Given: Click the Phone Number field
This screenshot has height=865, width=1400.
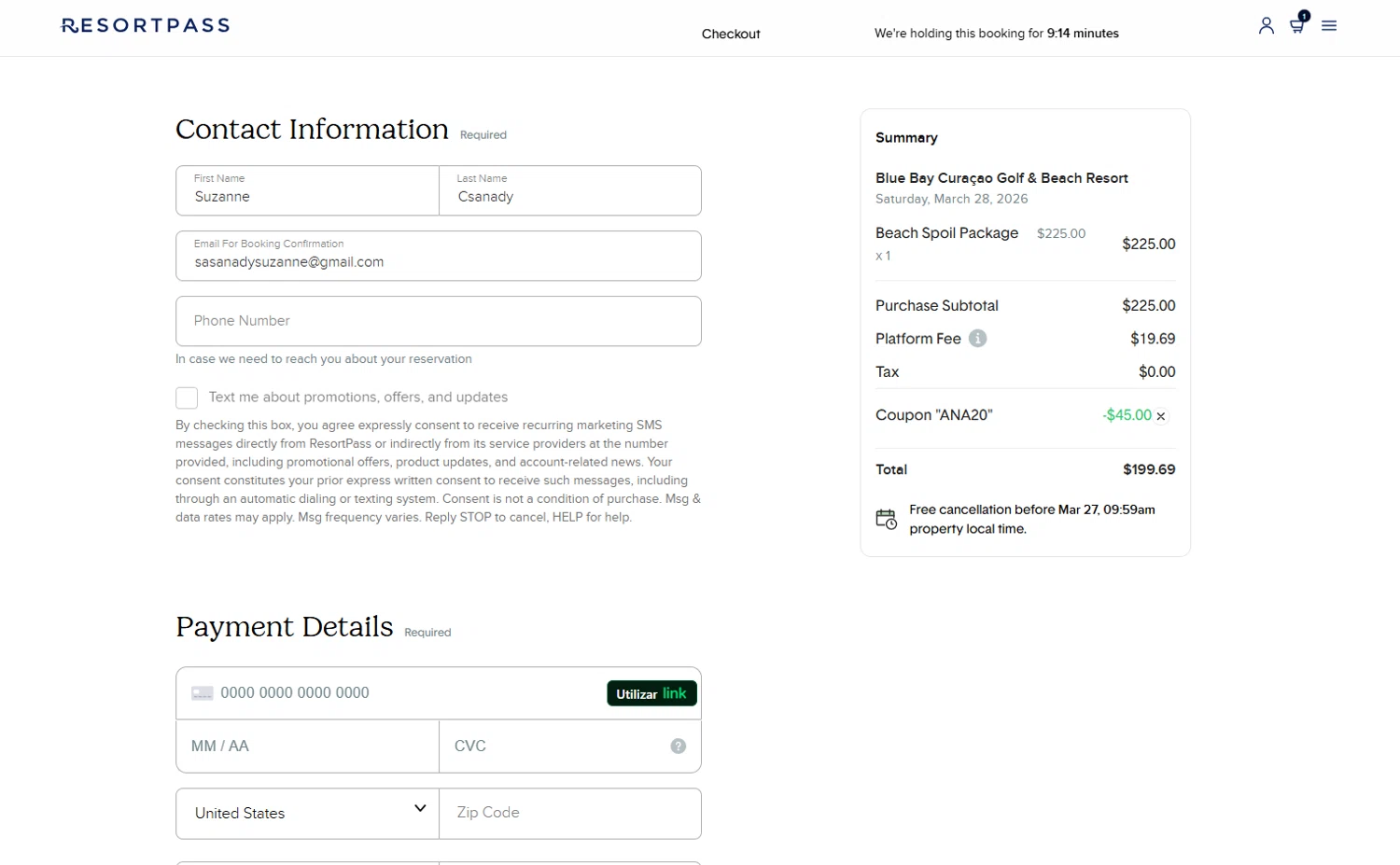Looking at the screenshot, I should coord(438,321).
